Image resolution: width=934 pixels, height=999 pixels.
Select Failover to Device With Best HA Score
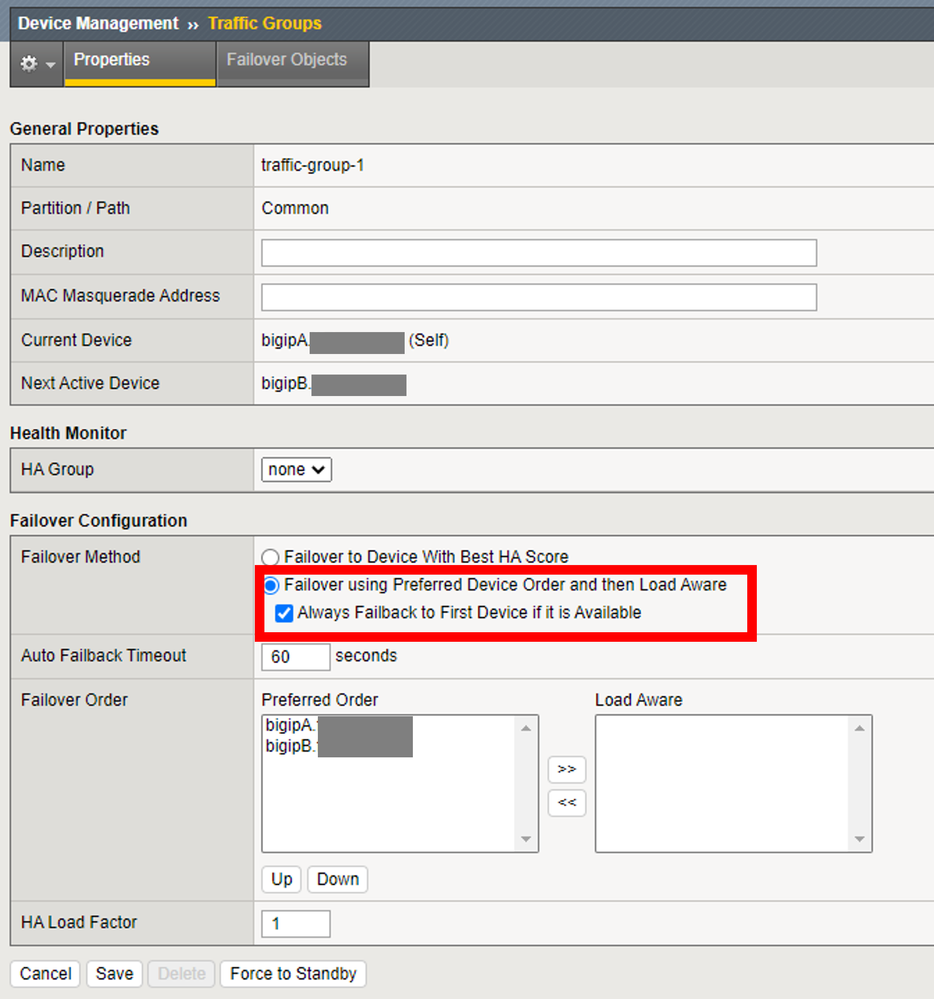click(271, 557)
